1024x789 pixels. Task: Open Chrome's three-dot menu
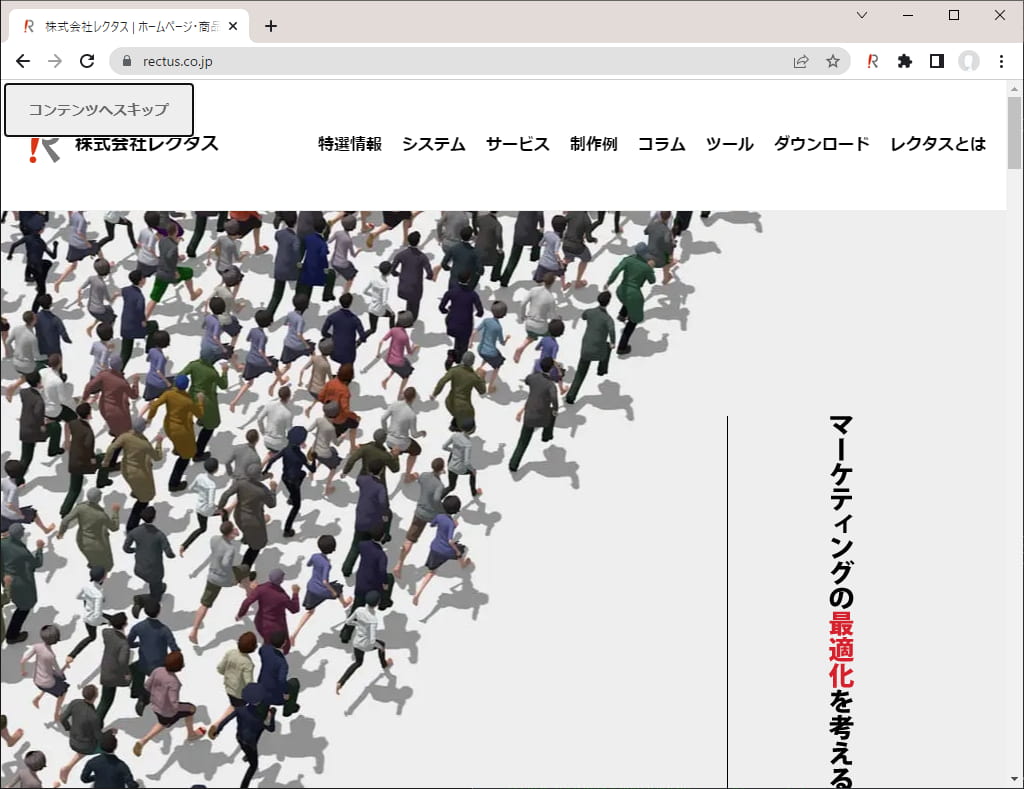click(1001, 61)
